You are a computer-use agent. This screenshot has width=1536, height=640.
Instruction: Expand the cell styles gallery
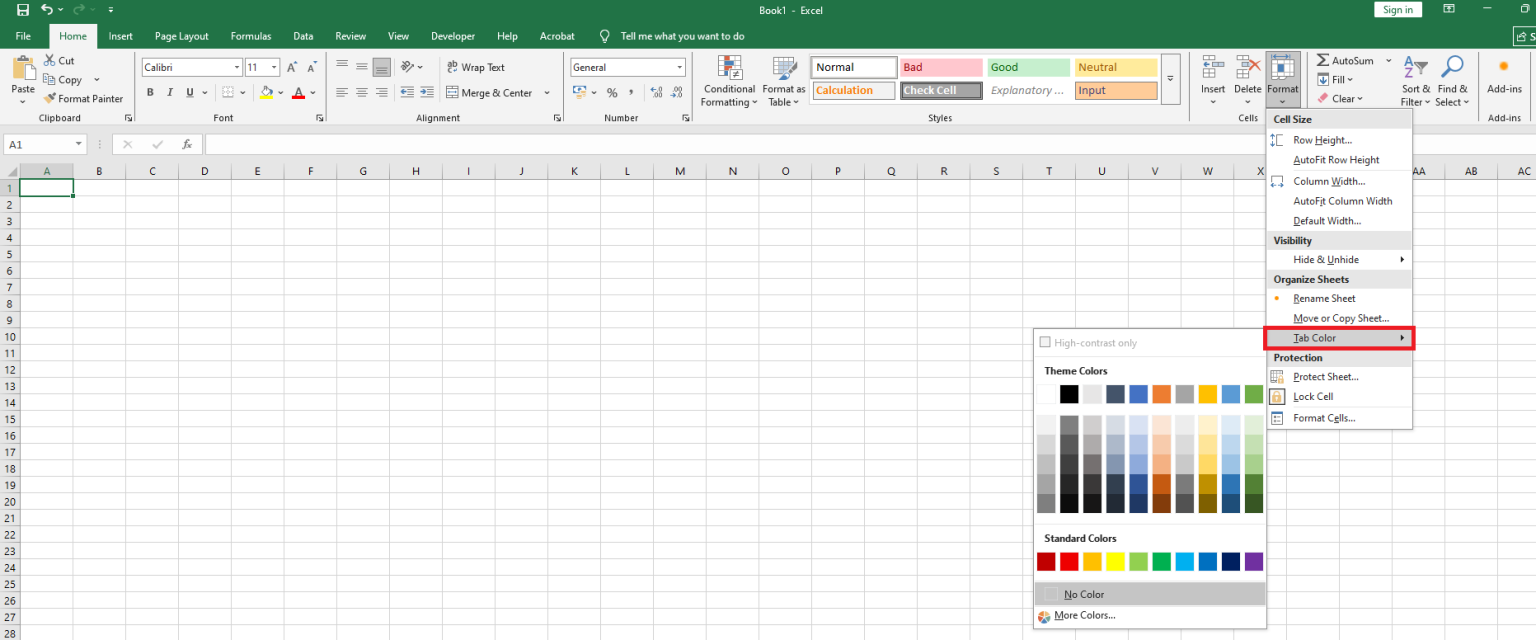pyautogui.click(x=1170, y=79)
